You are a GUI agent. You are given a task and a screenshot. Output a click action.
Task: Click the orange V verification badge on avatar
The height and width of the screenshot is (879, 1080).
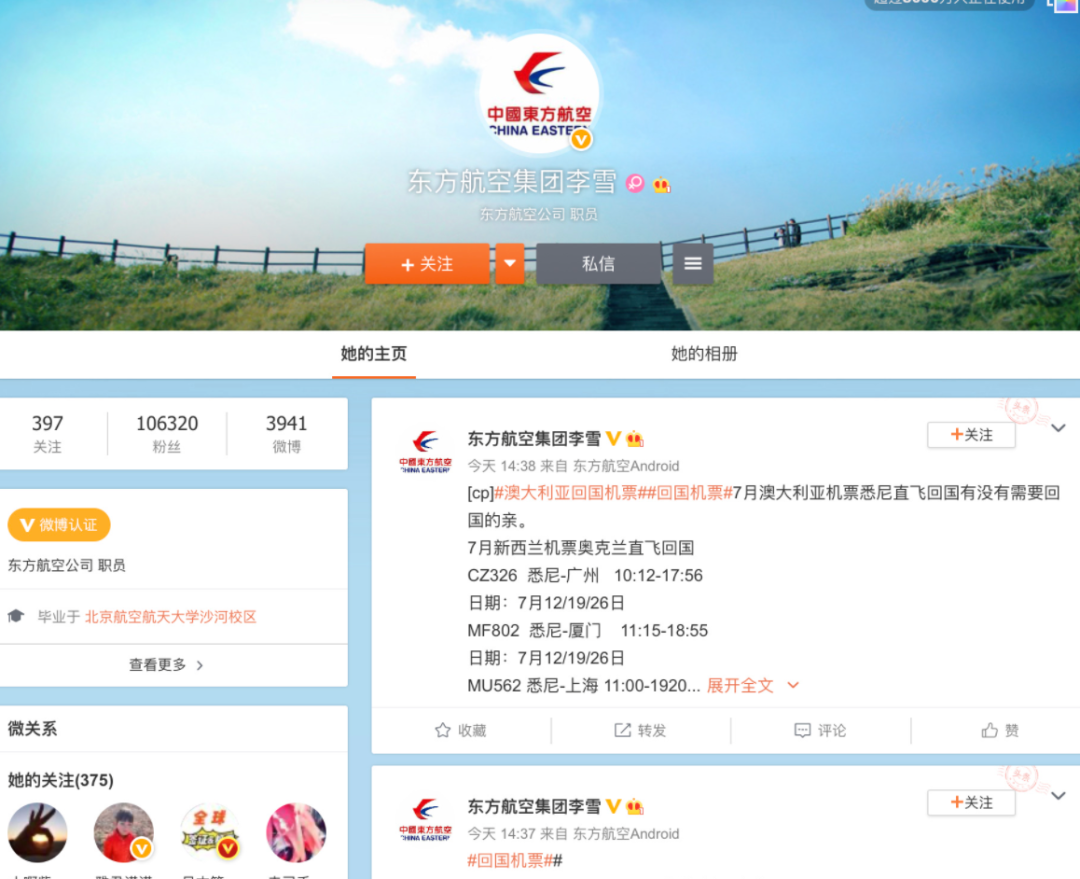(x=581, y=140)
